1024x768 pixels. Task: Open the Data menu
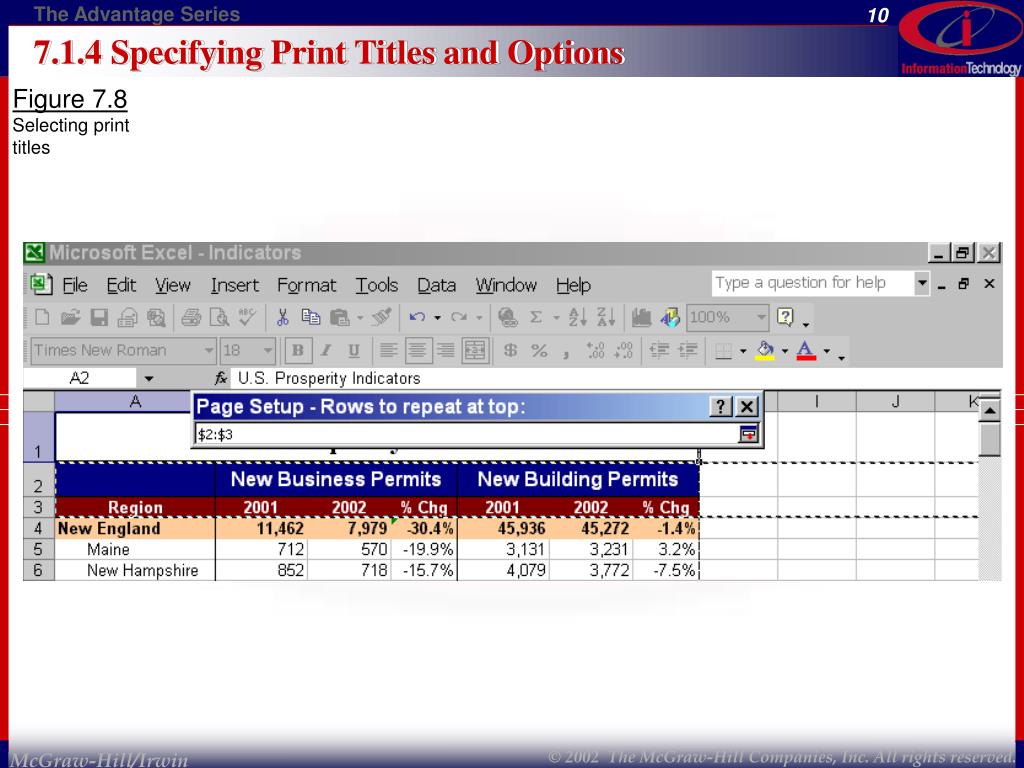click(436, 285)
